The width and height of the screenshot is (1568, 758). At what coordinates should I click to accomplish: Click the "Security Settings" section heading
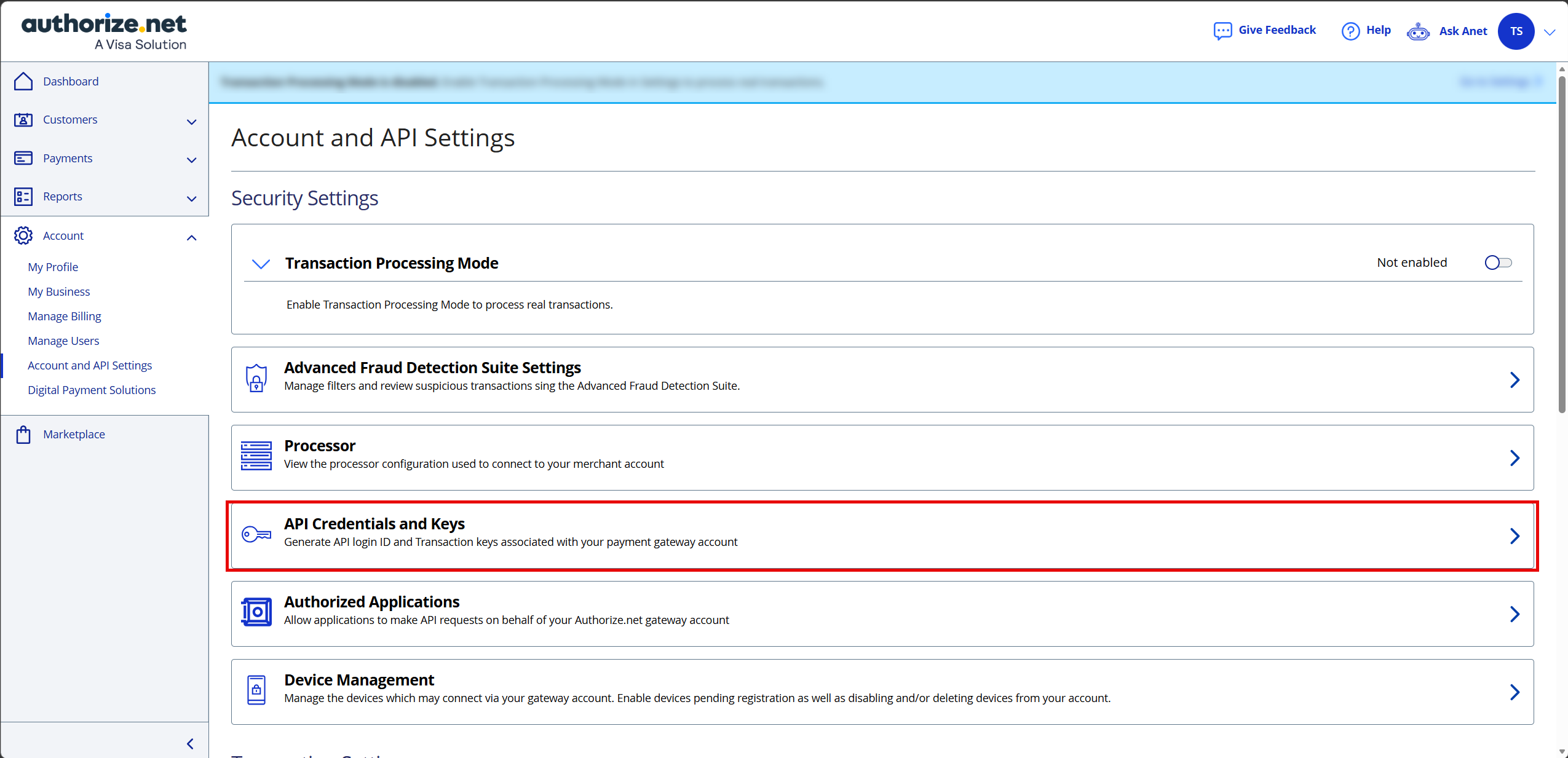304,199
